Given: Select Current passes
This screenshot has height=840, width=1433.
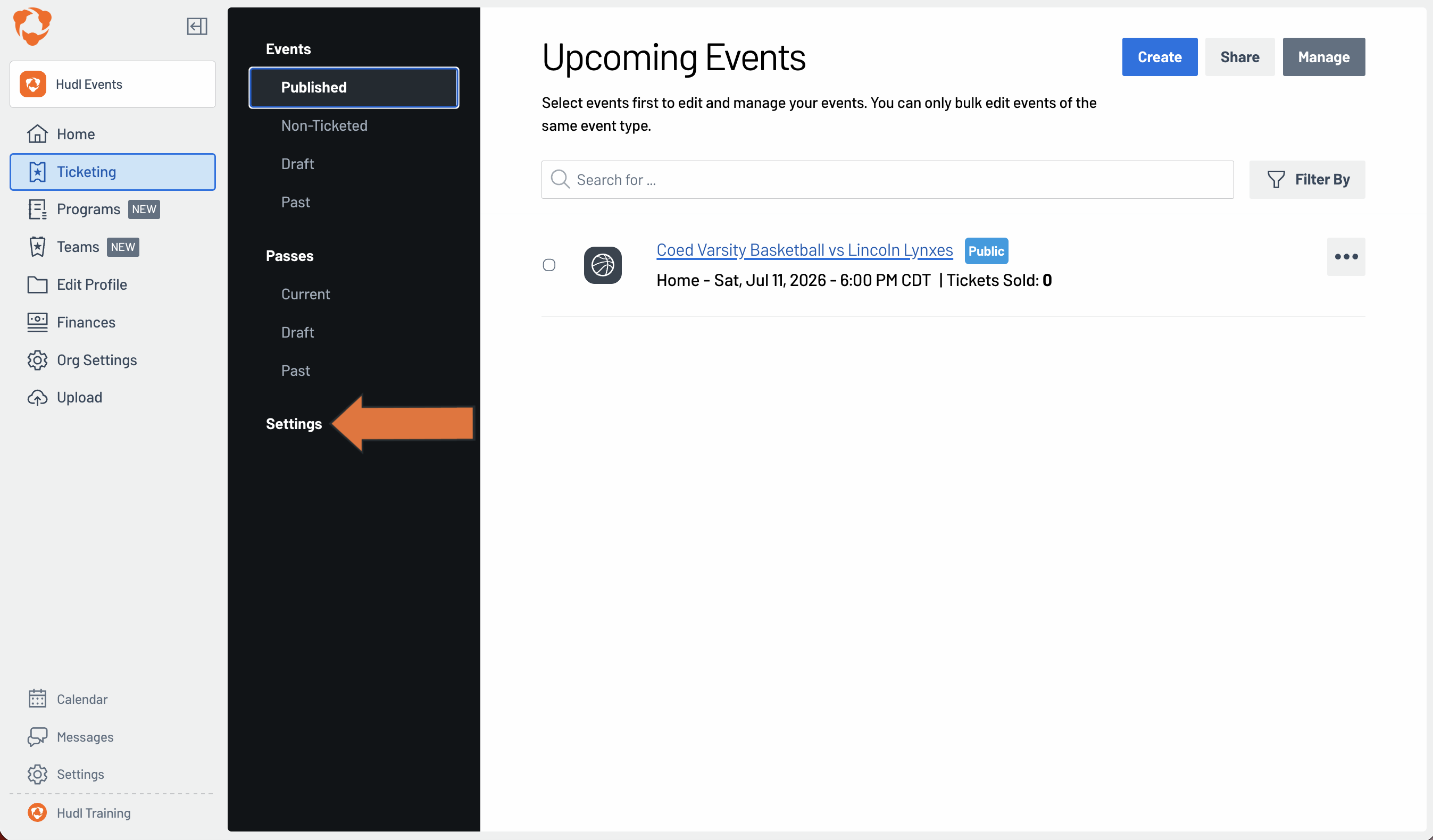Looking at the screenshot, I should pos(305,295).
